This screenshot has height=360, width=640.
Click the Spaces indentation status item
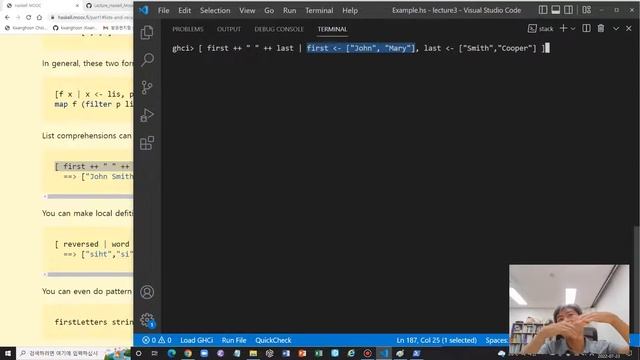[497, 340]
